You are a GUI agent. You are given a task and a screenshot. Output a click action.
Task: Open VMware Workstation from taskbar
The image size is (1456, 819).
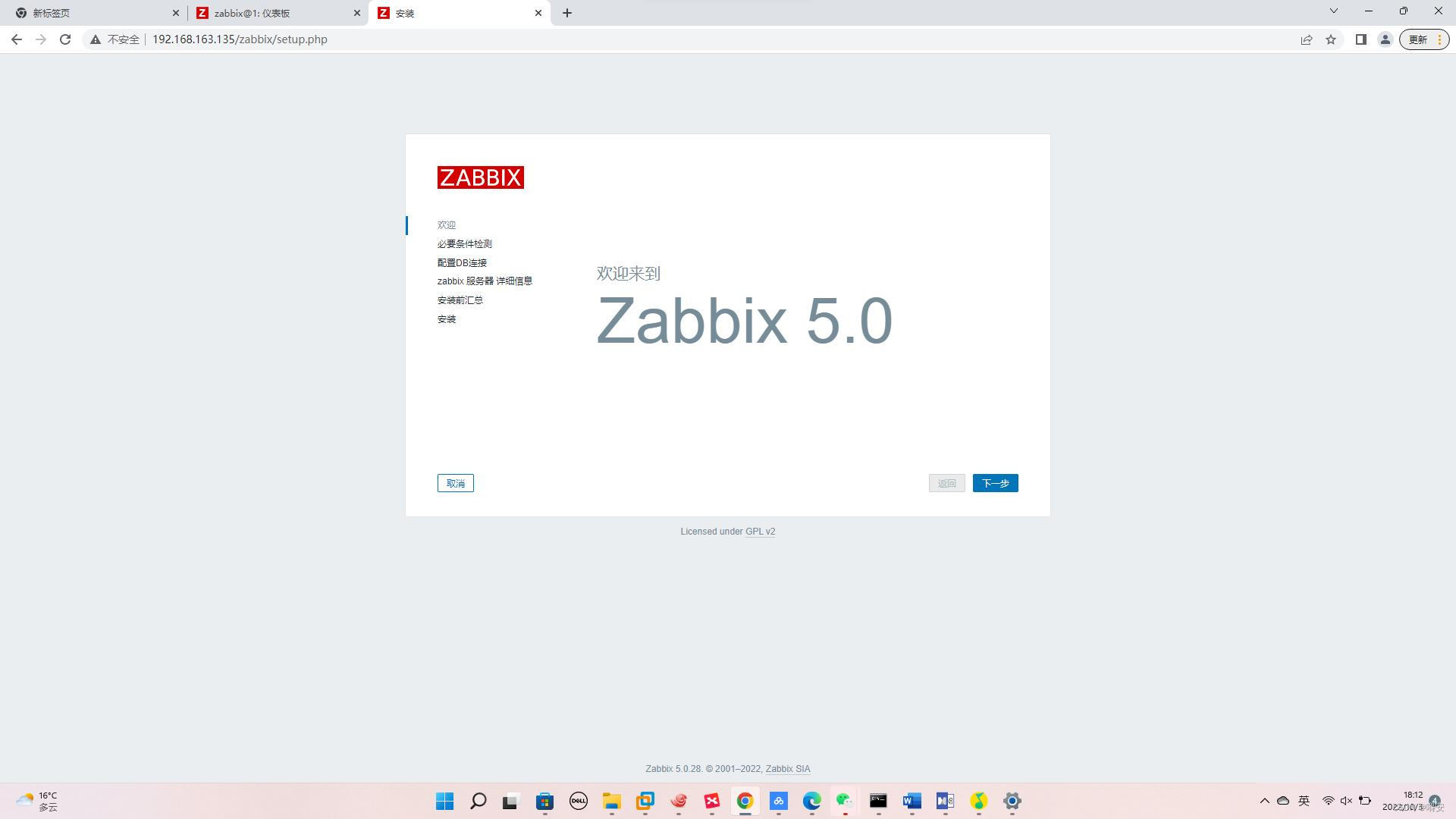(x=645, y=801)
